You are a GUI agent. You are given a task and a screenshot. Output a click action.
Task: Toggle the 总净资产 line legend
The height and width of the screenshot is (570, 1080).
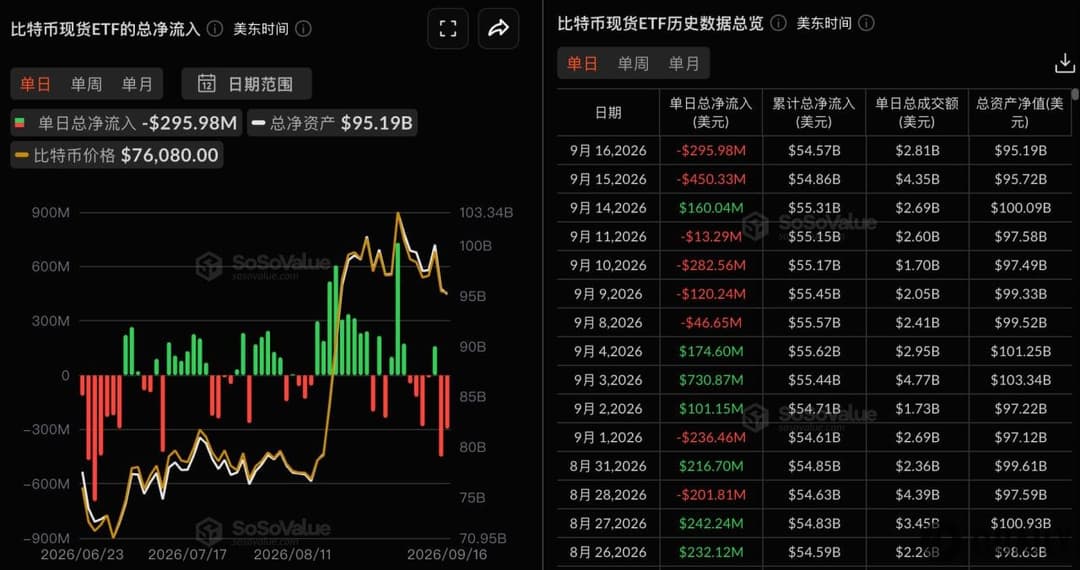click(332, 124)
